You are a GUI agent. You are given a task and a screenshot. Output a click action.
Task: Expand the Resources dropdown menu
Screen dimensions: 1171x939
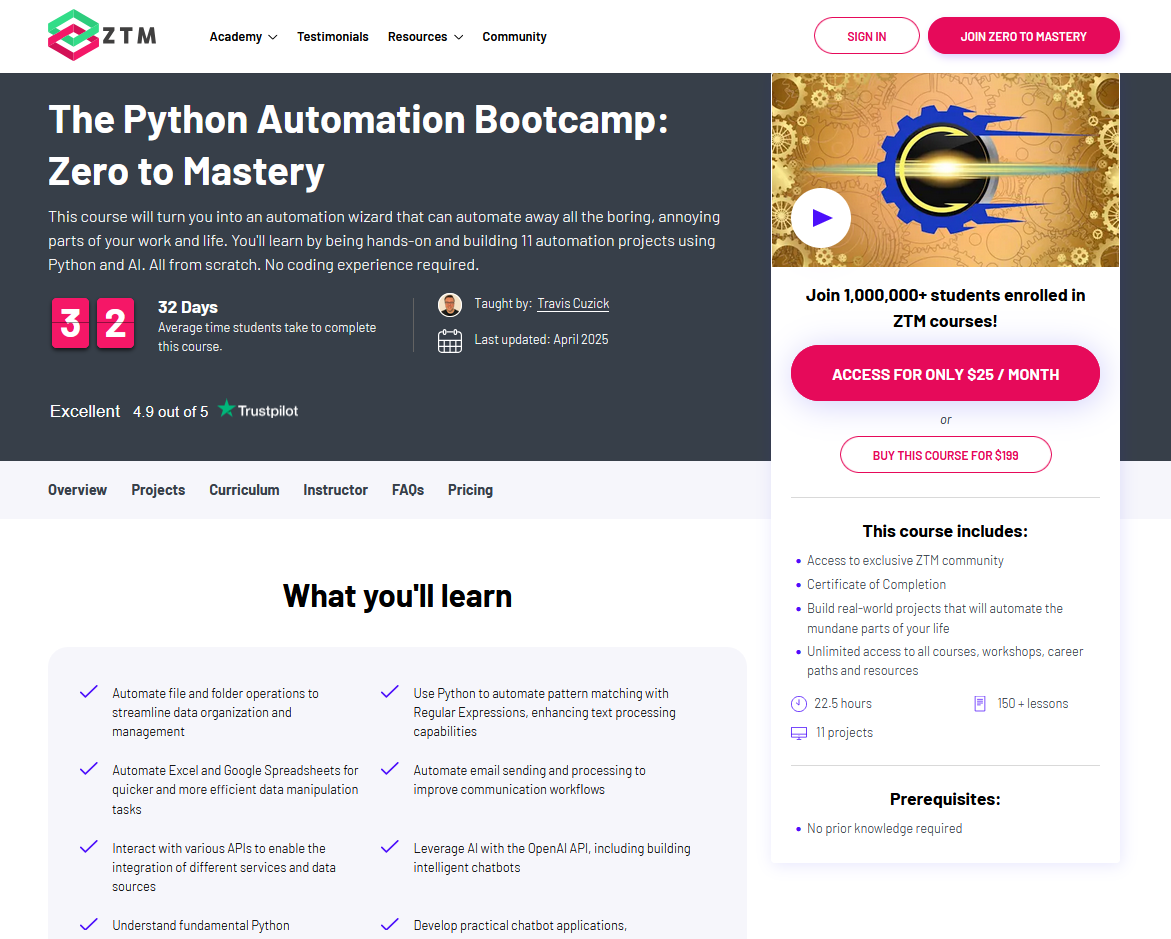425,37
